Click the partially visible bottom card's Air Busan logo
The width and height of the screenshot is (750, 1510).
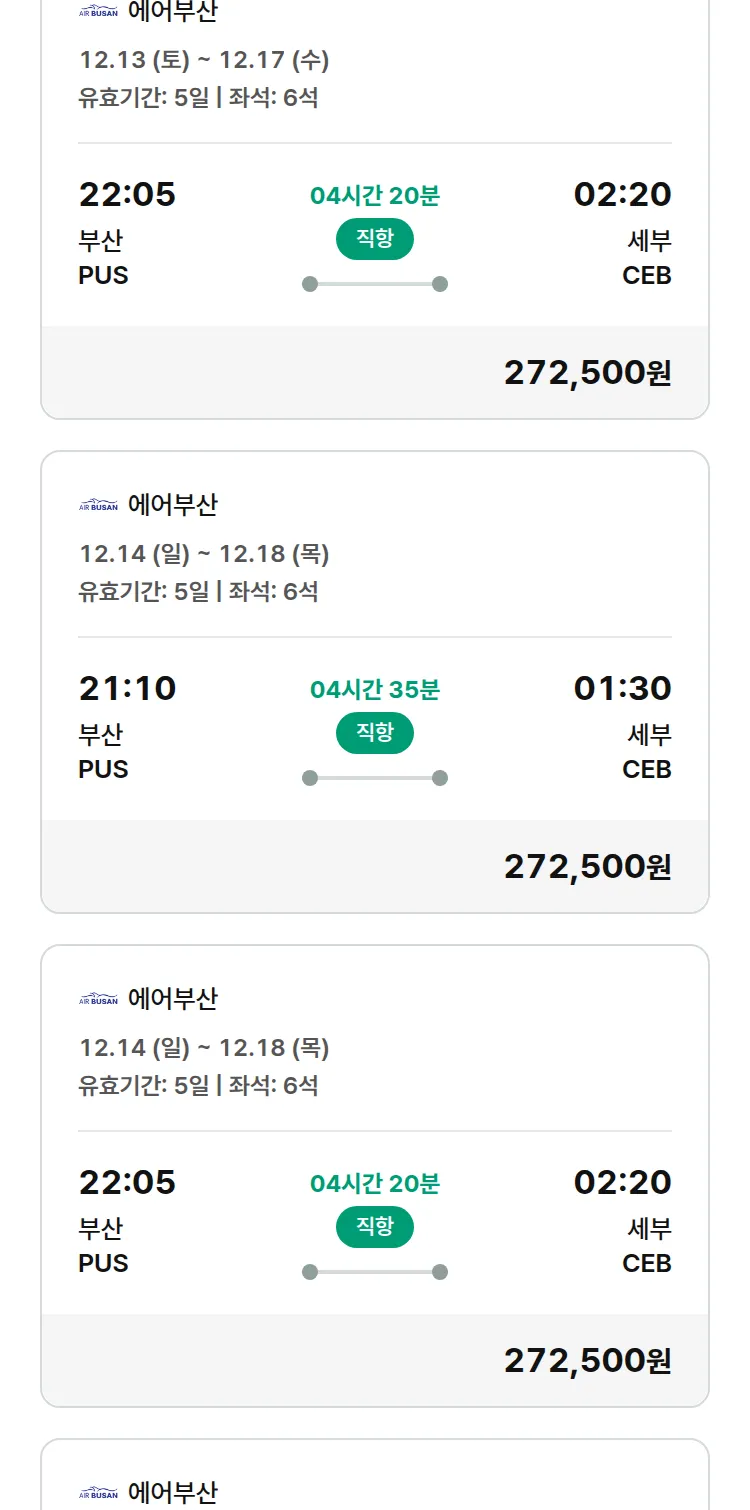click(x=98, y=1494)
